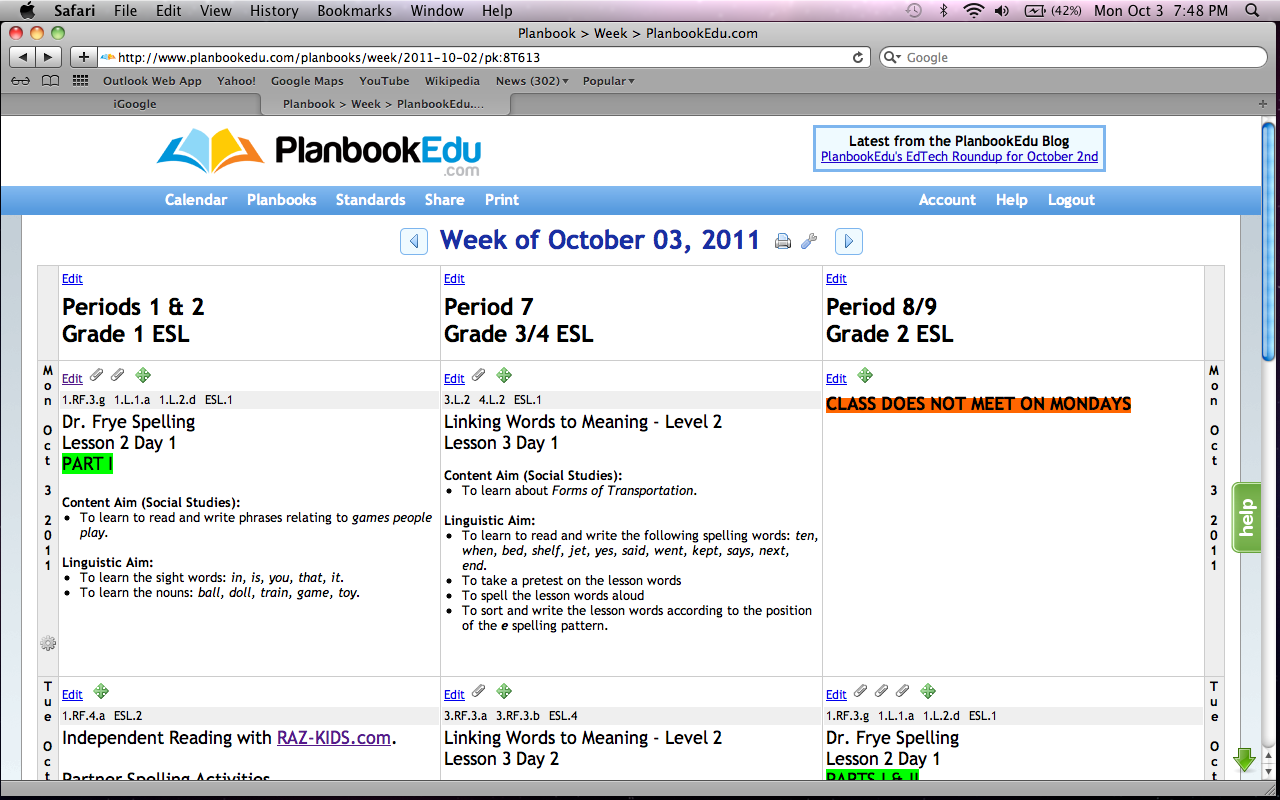Open the wrench settings icon beside the week title
Screen dimensions: 1280x800
pyautogui.click(x=809, y=240)
